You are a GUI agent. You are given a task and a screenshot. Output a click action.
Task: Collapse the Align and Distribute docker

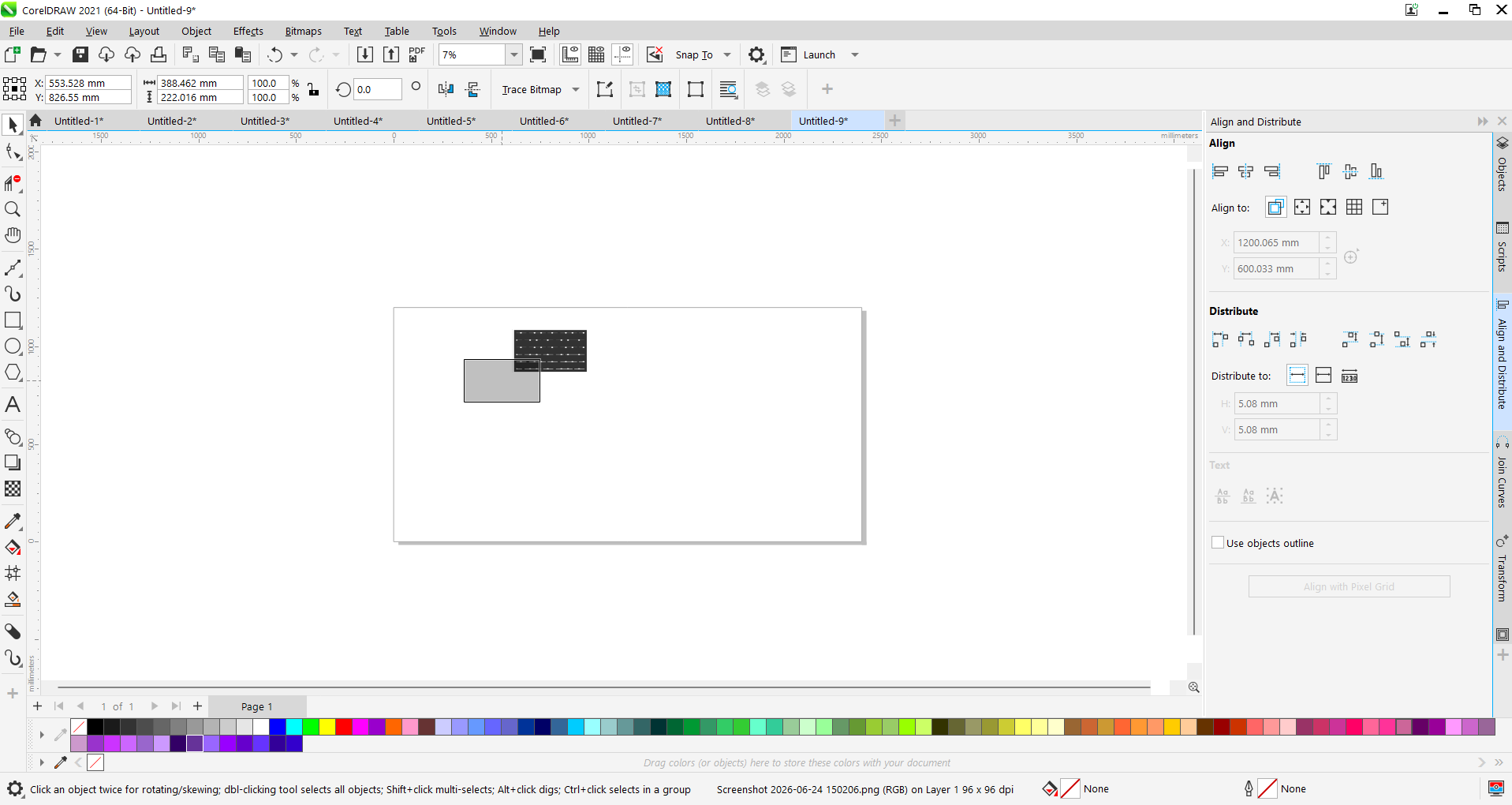click(1483, 122)
